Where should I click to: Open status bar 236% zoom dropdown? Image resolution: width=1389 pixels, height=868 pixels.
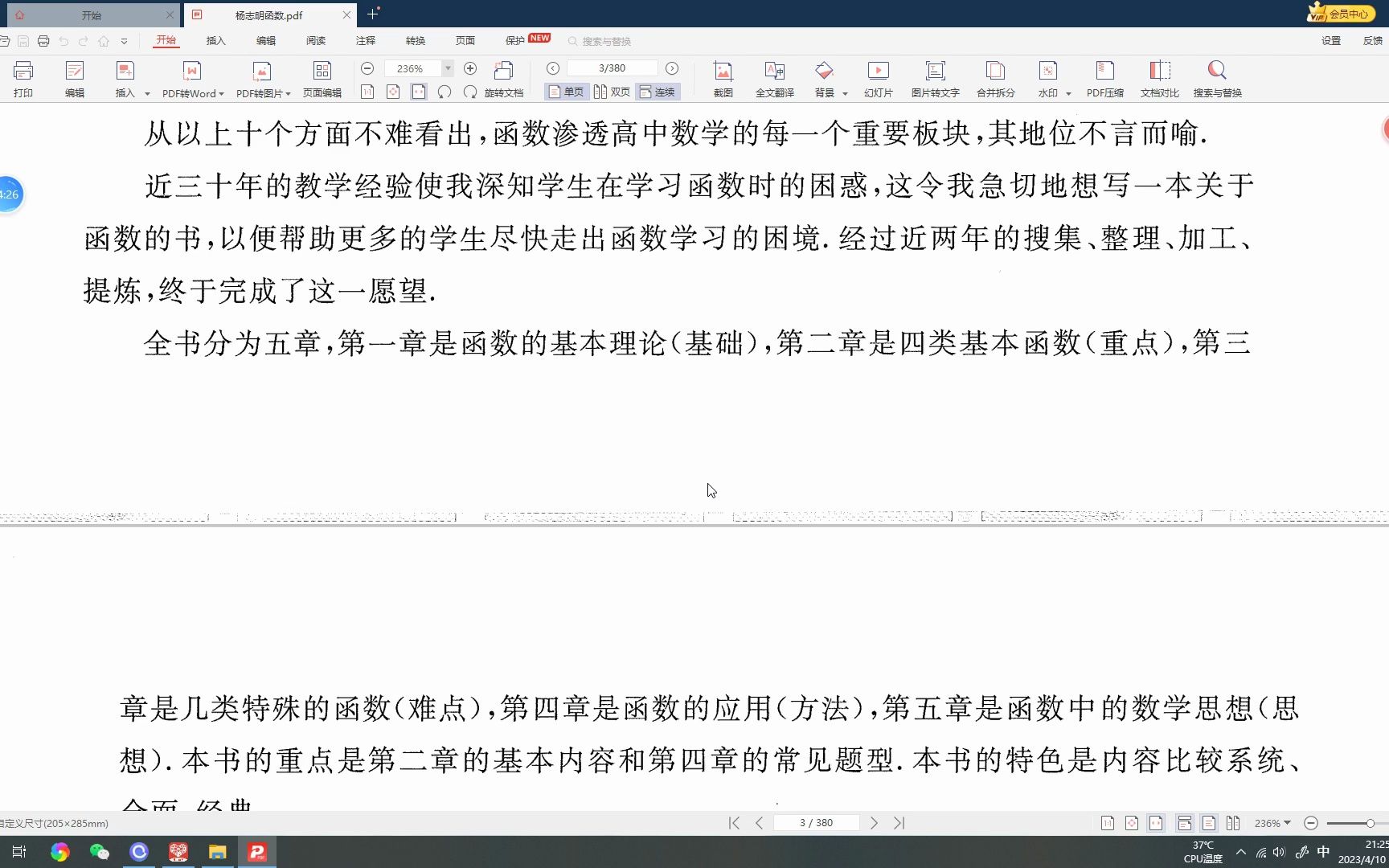click(x=1272, y=823)
